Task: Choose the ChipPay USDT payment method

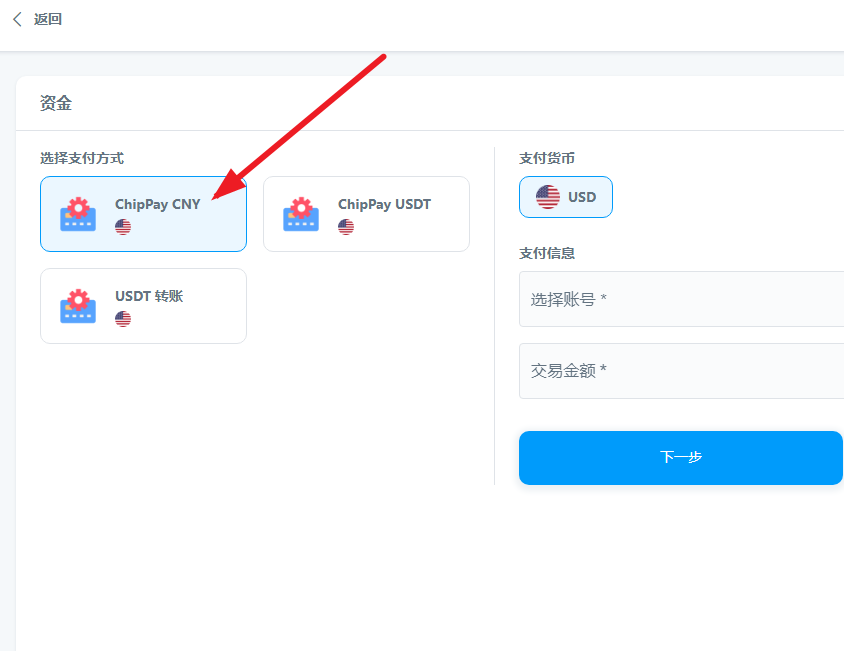Action: pos(384,204)
